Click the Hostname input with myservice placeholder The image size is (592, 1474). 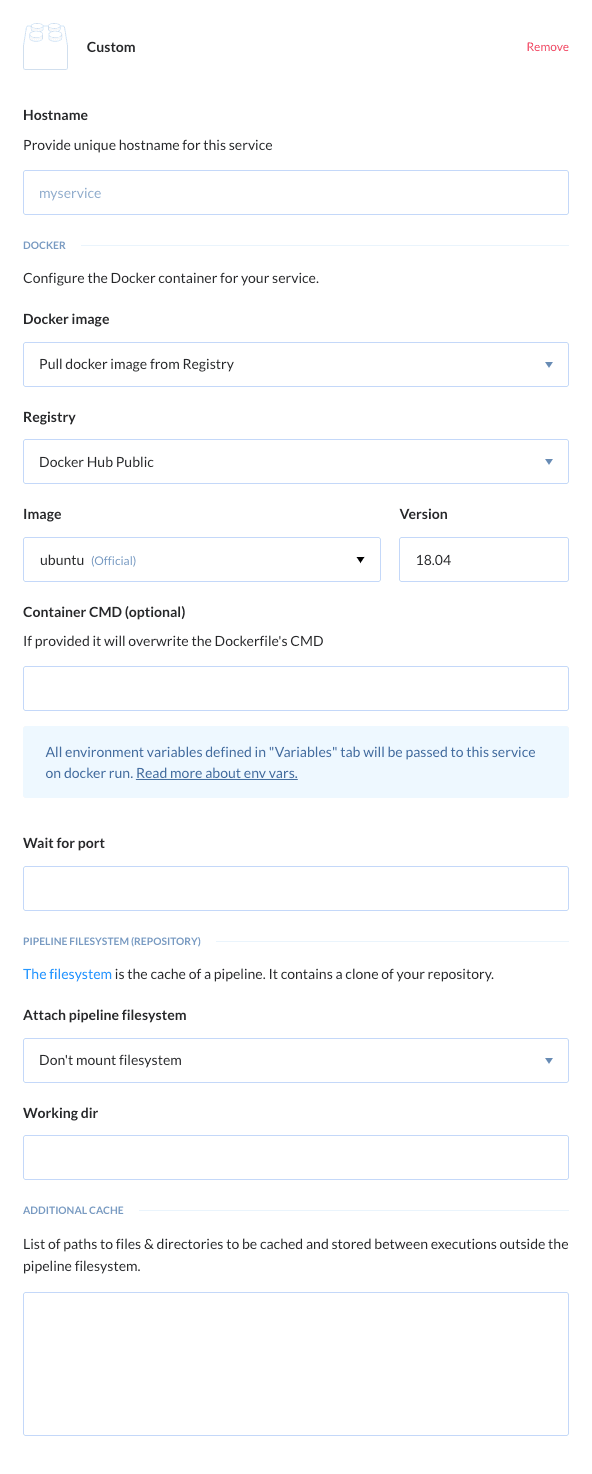[295, 192]
